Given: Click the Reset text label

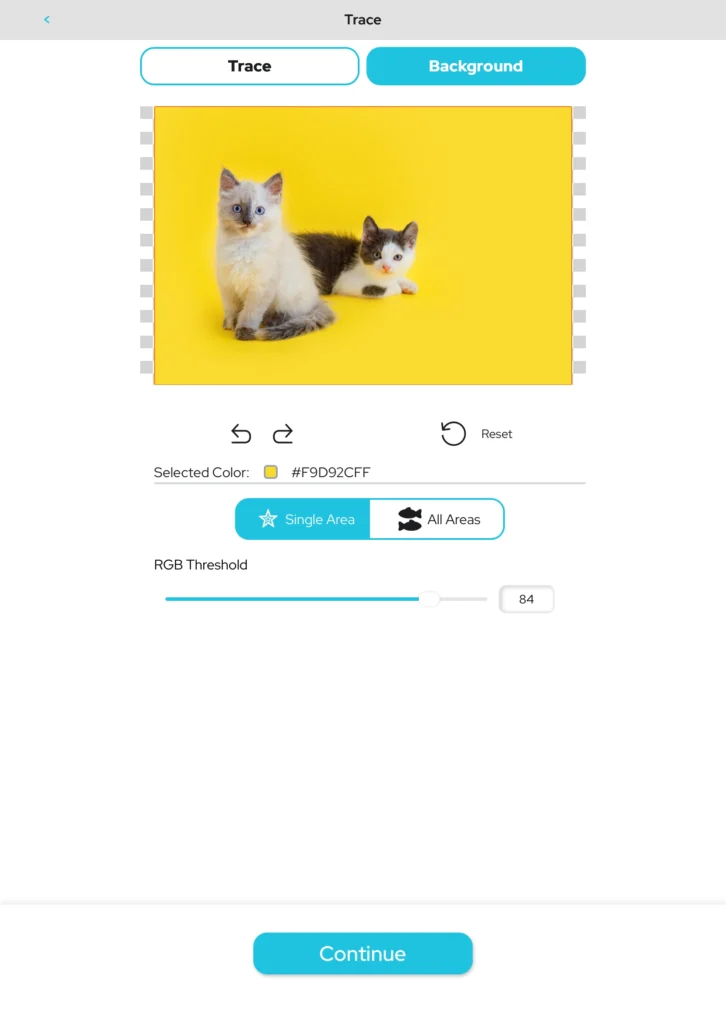Looking at the screenshot, I should (x=496, y=434).
